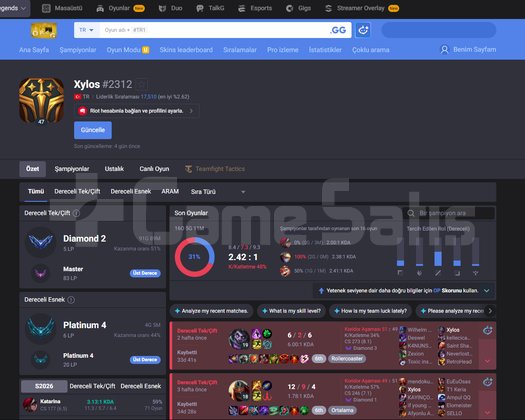This screenshot has width=525, height=420.
Task: Click the info icon next to Dereceli Tek/Çift
Action: (x=76, y=213)
